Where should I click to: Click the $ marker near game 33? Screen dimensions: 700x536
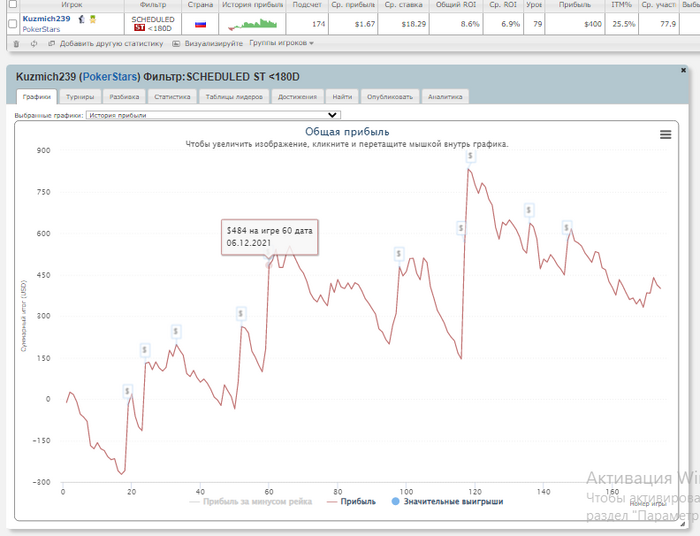(x=176, y=332)
